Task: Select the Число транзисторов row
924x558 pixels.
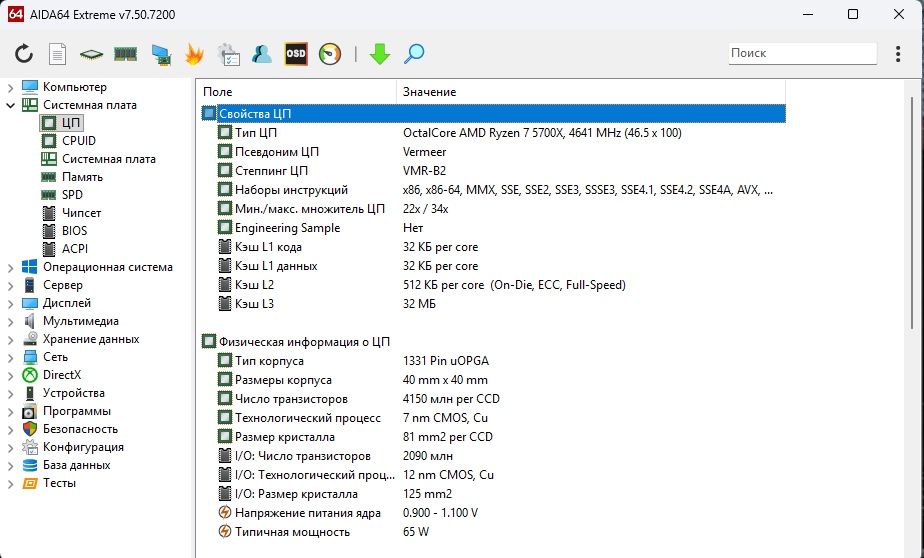Action: pyautogui.click(x=493, y=399)
